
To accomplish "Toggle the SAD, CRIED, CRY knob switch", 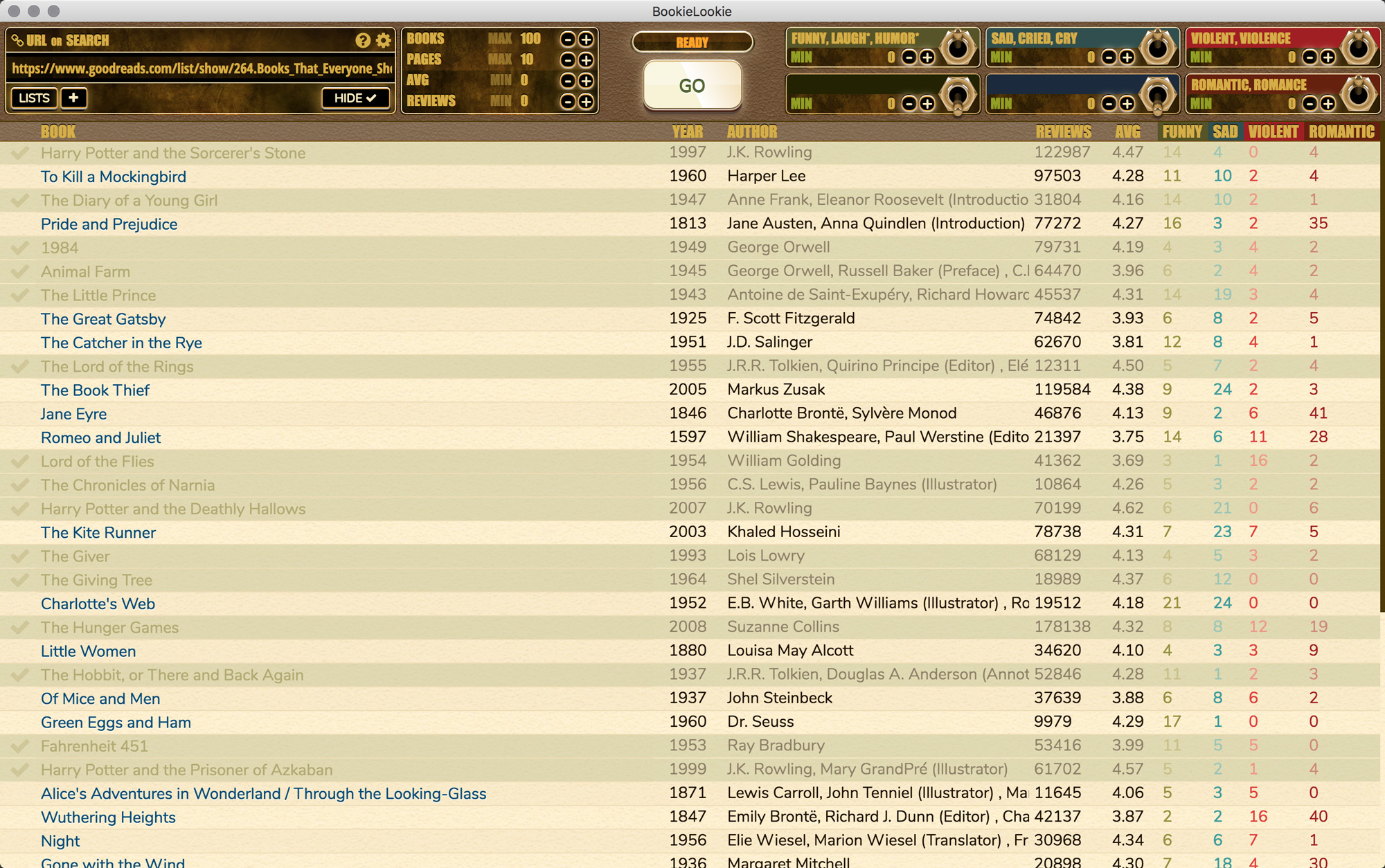I will coord(1158,46).
